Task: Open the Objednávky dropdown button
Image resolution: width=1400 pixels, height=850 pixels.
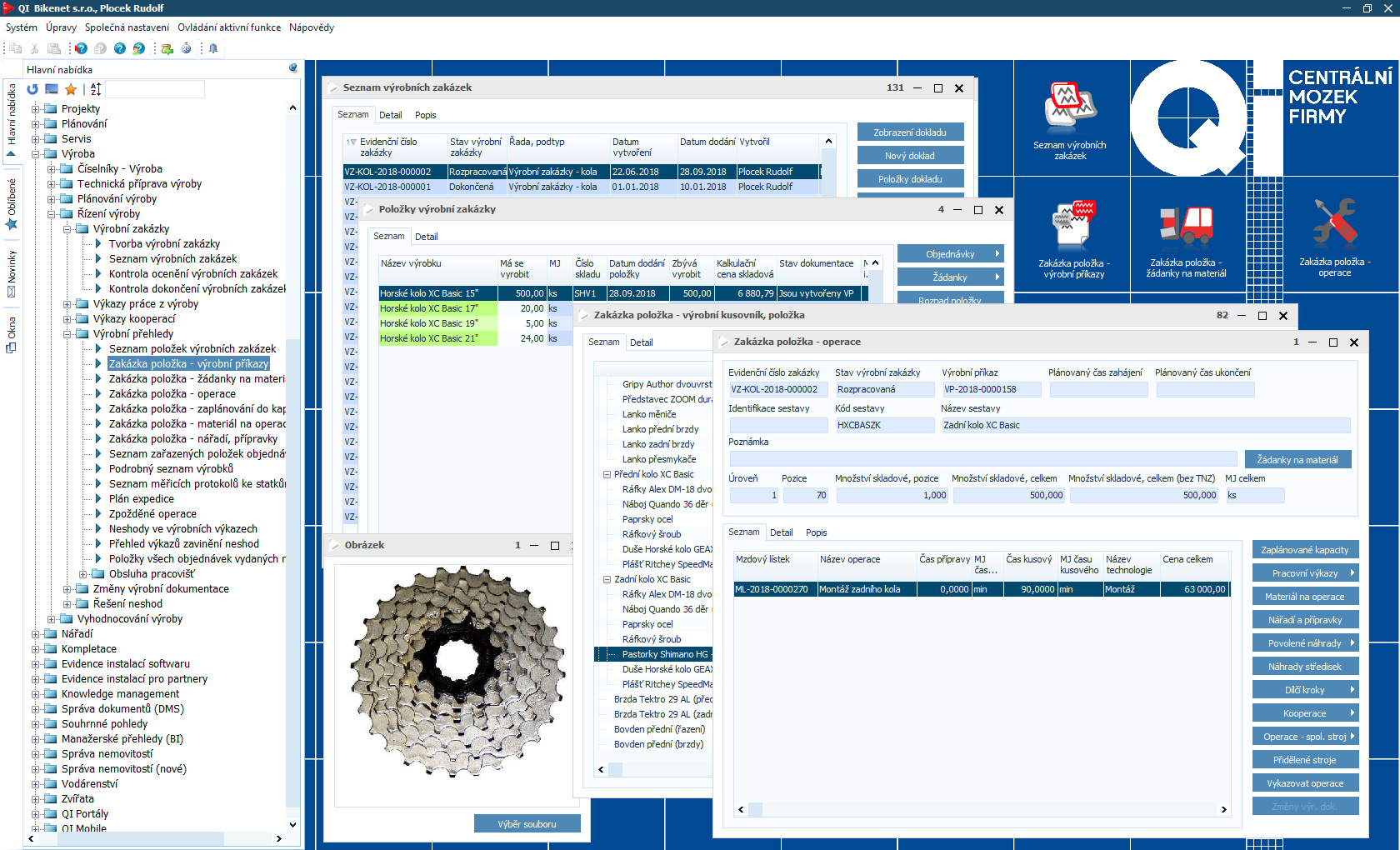Action: point(950,254)
